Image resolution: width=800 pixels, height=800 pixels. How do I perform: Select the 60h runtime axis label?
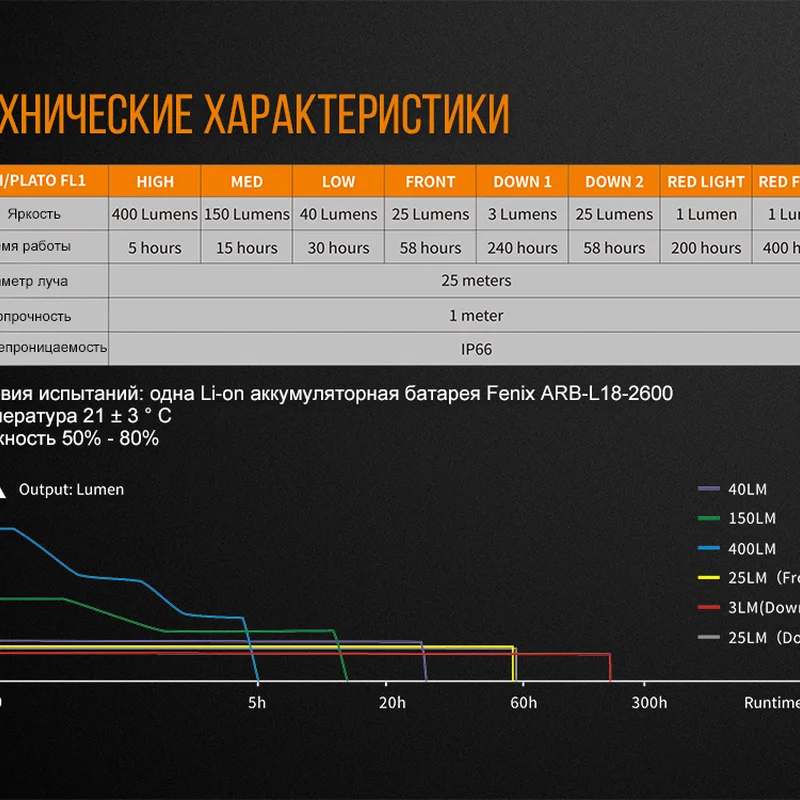click(x=523, y=703)
